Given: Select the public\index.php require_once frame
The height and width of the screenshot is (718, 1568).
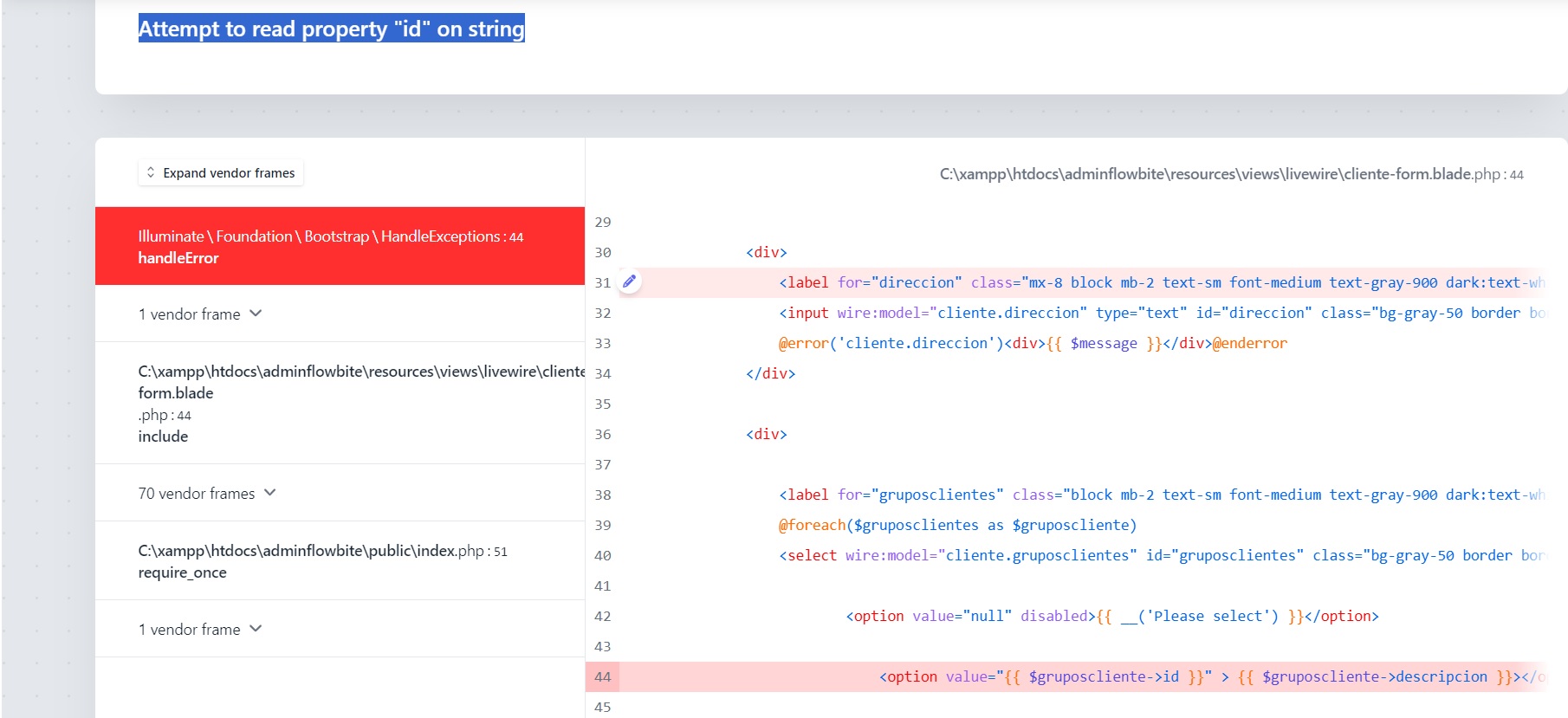Looking at the screenshot, I should pos(340,561).
